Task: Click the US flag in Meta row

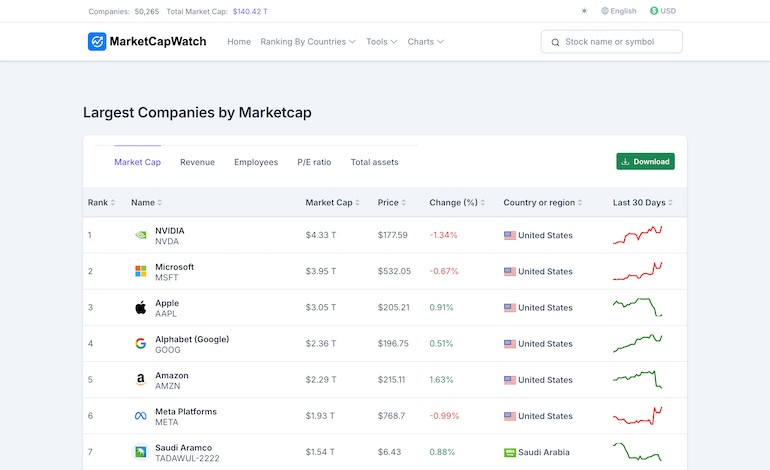Action: (510, 416)
